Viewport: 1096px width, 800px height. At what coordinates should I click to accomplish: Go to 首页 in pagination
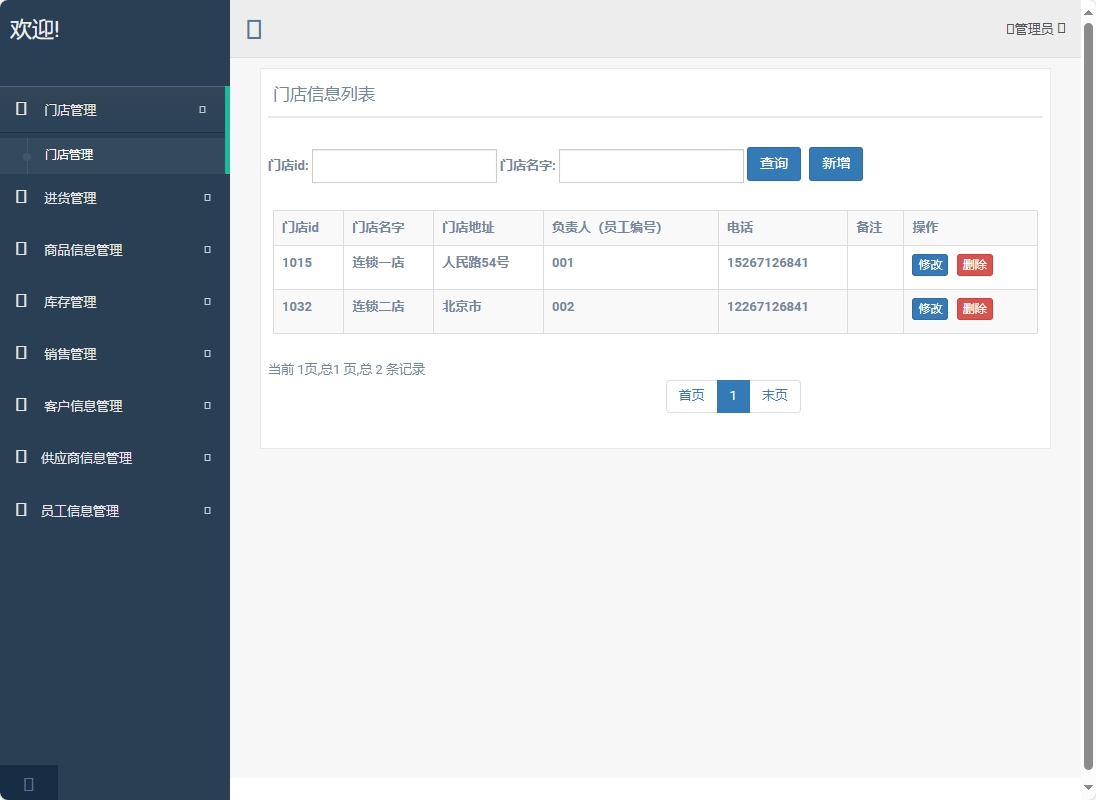tap(692, 396)
